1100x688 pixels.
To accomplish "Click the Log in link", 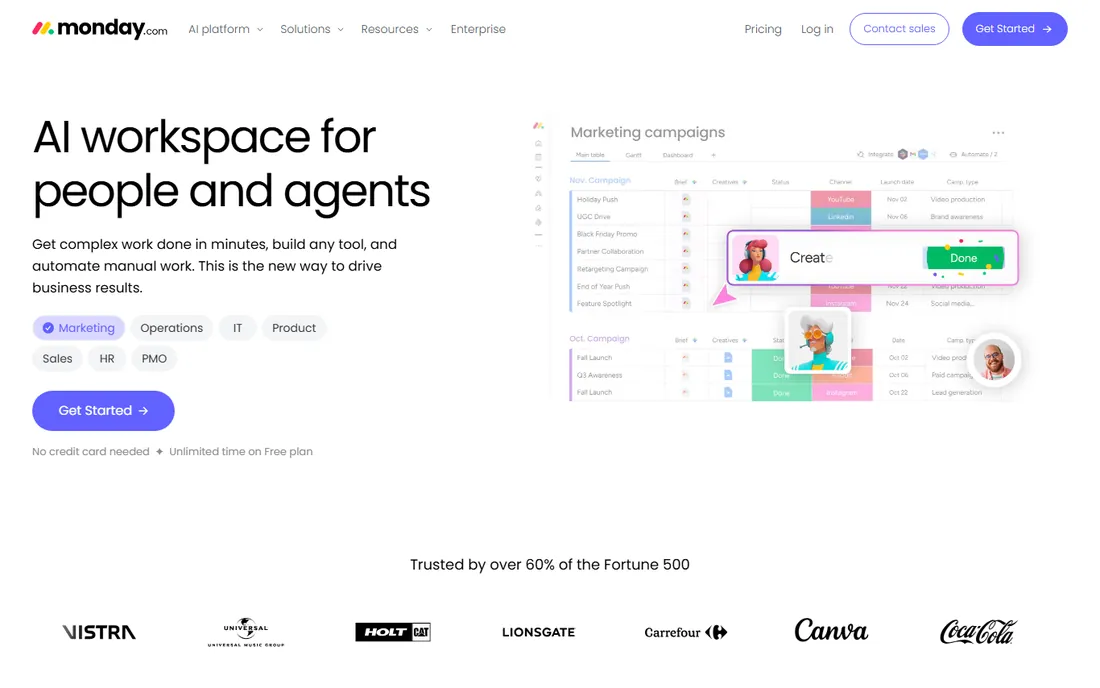I will [817, 29].
